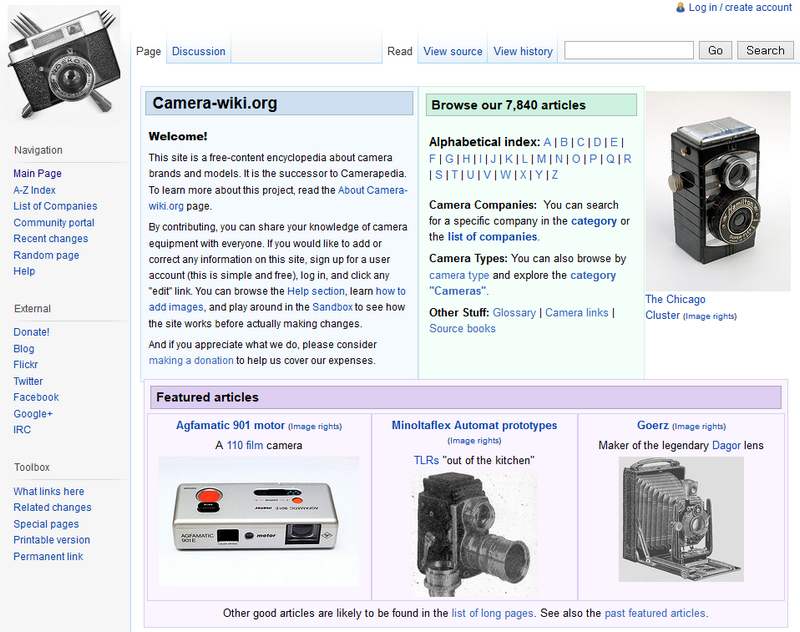Open the camera type link
The width and height of the screenshot is (800, 632).
pos(459,275)
